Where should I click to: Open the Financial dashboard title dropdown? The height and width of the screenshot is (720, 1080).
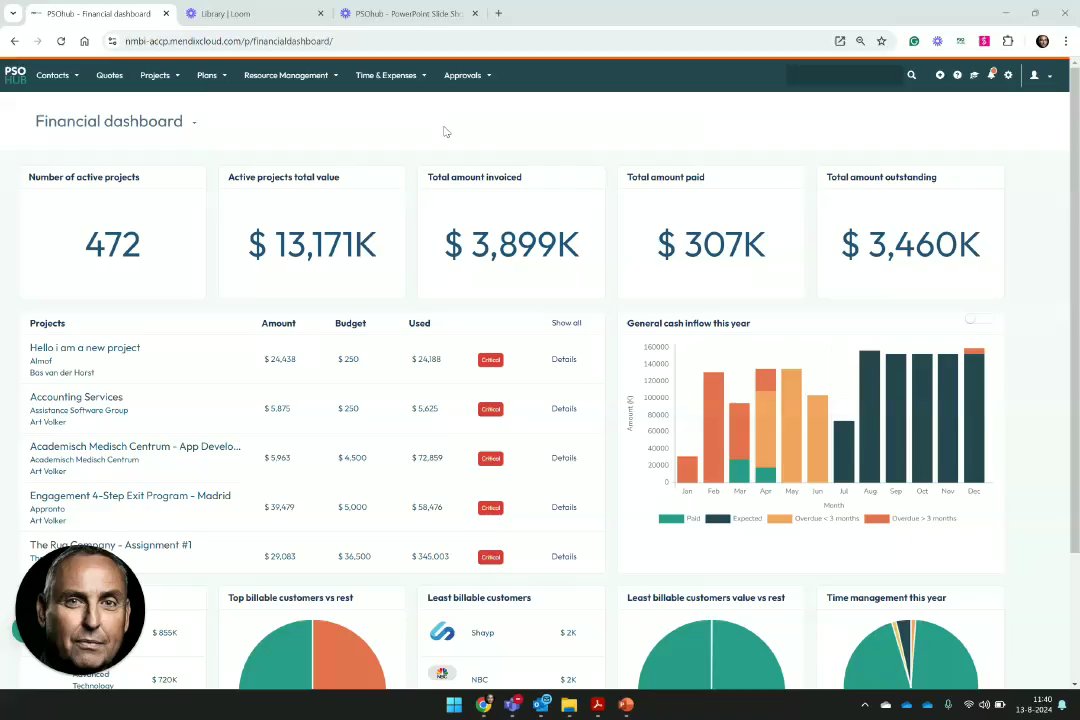click(x=194, y=123)
